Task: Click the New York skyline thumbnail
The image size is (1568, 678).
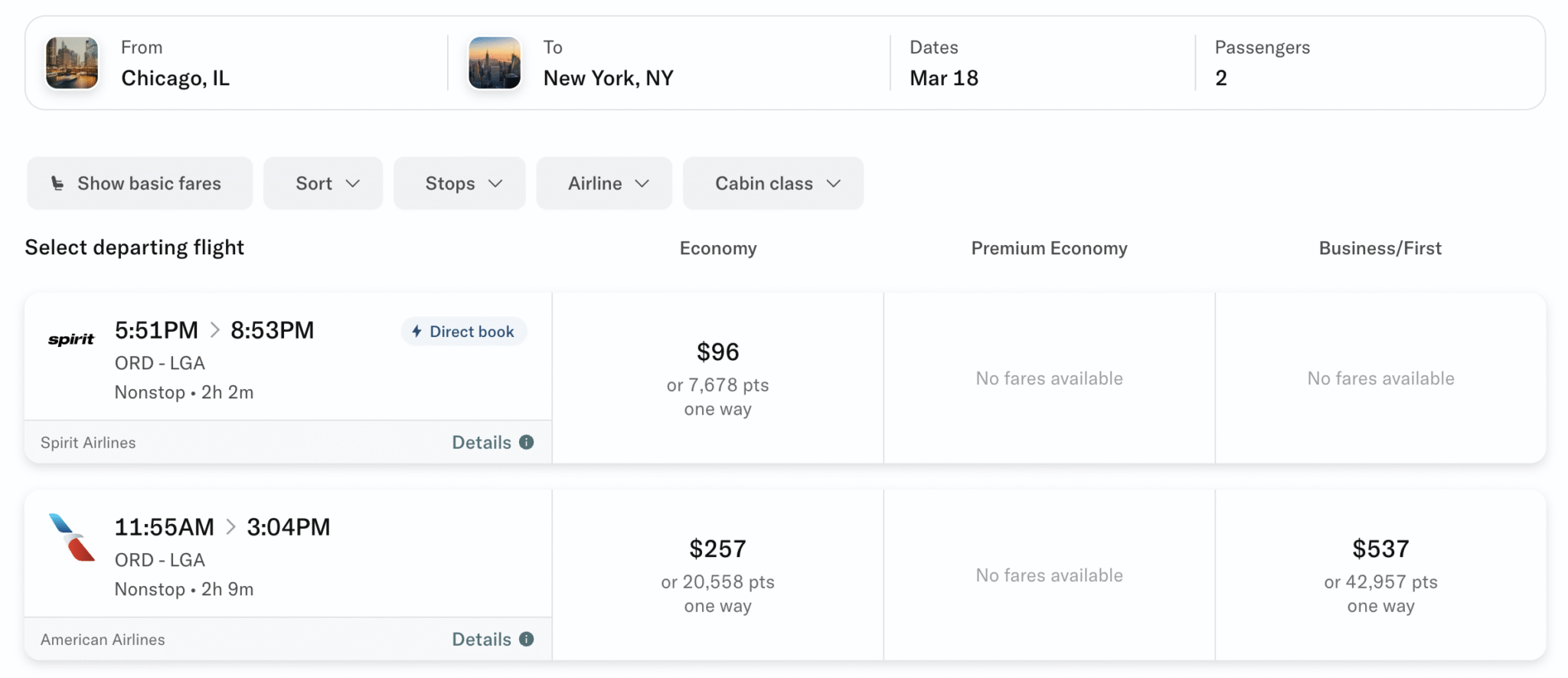Action: [x=494, y=63]
